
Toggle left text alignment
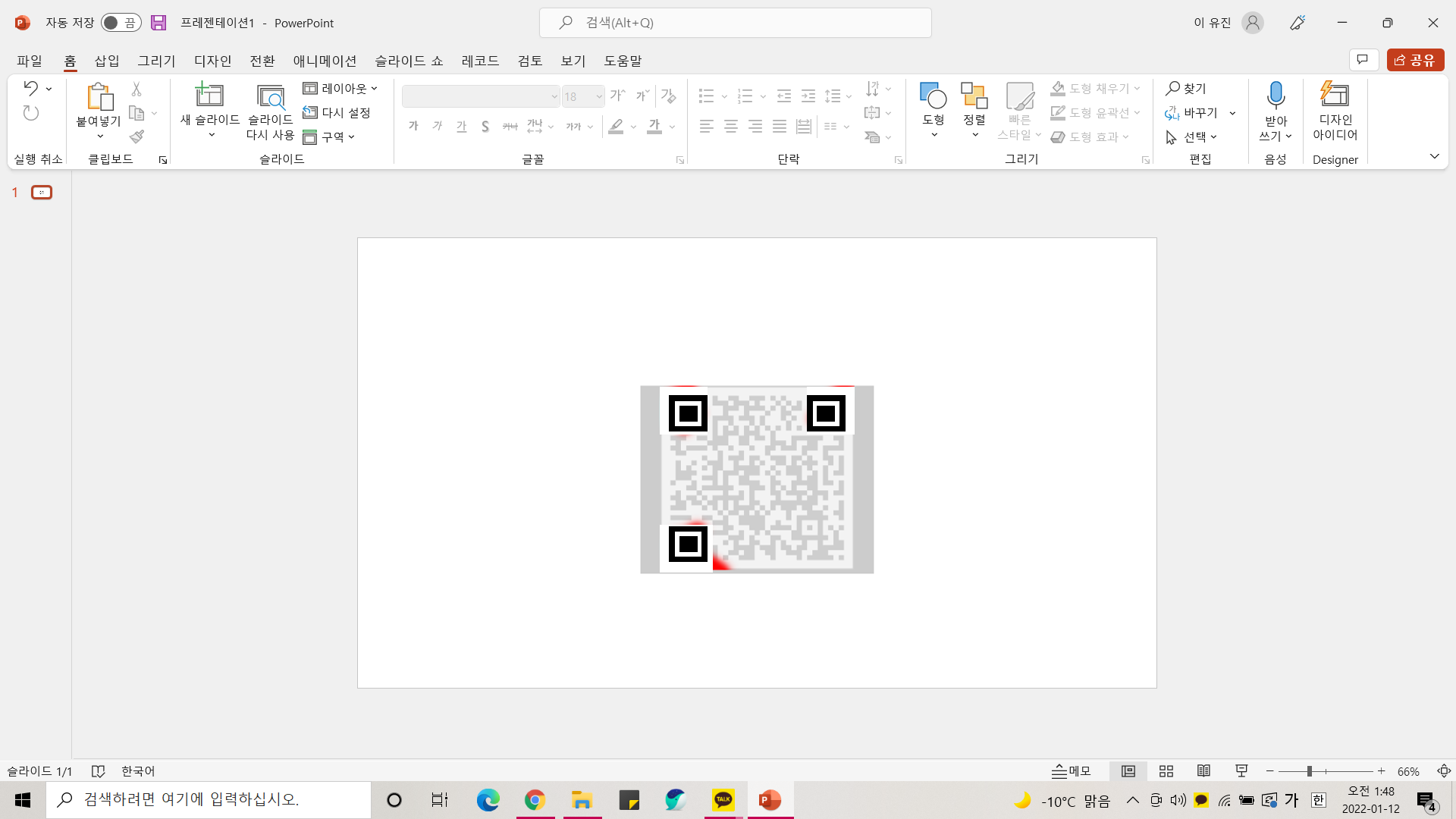coord(707,127)
